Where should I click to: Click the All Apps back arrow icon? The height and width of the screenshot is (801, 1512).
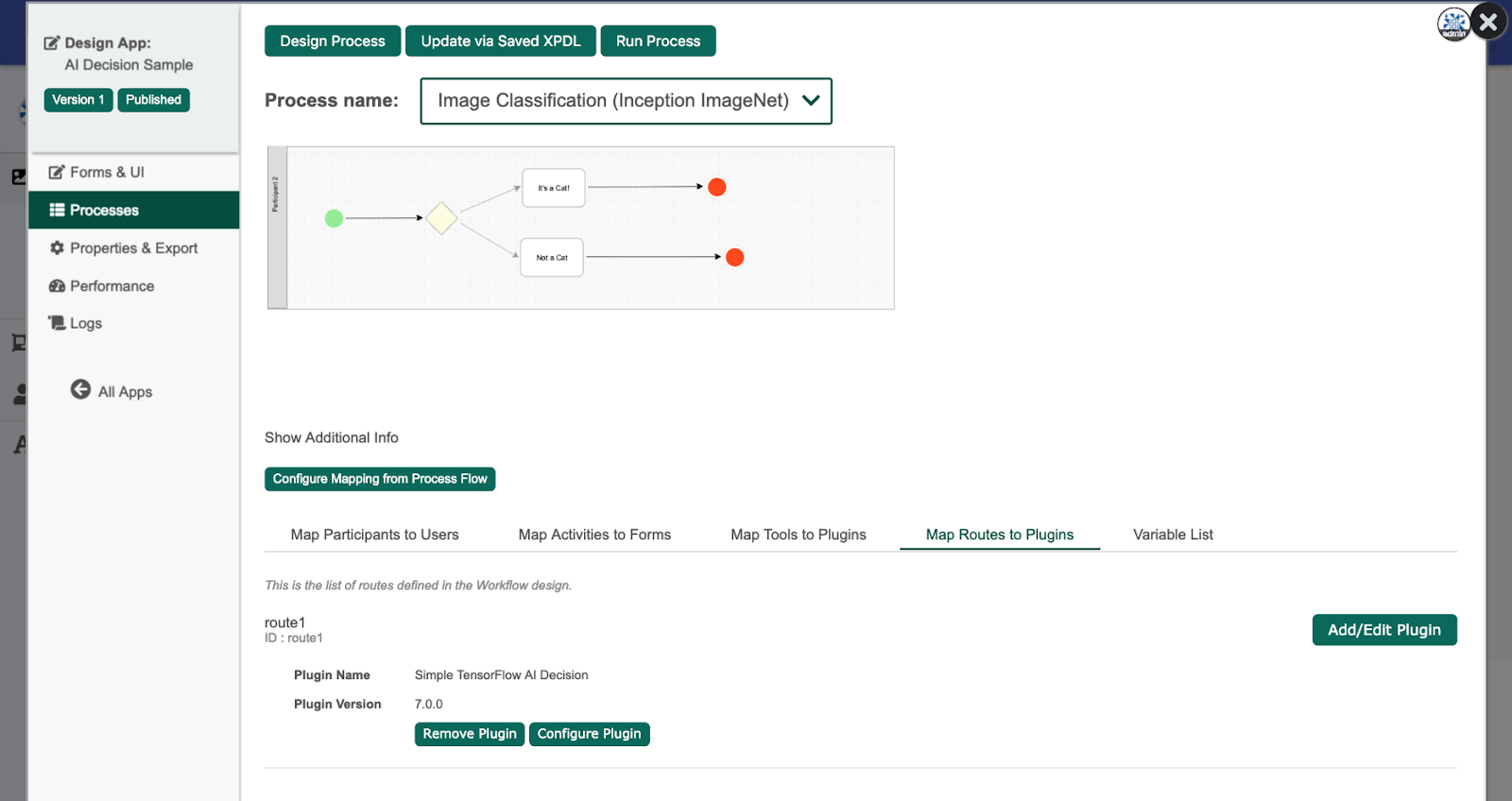(x=81, y=390)
